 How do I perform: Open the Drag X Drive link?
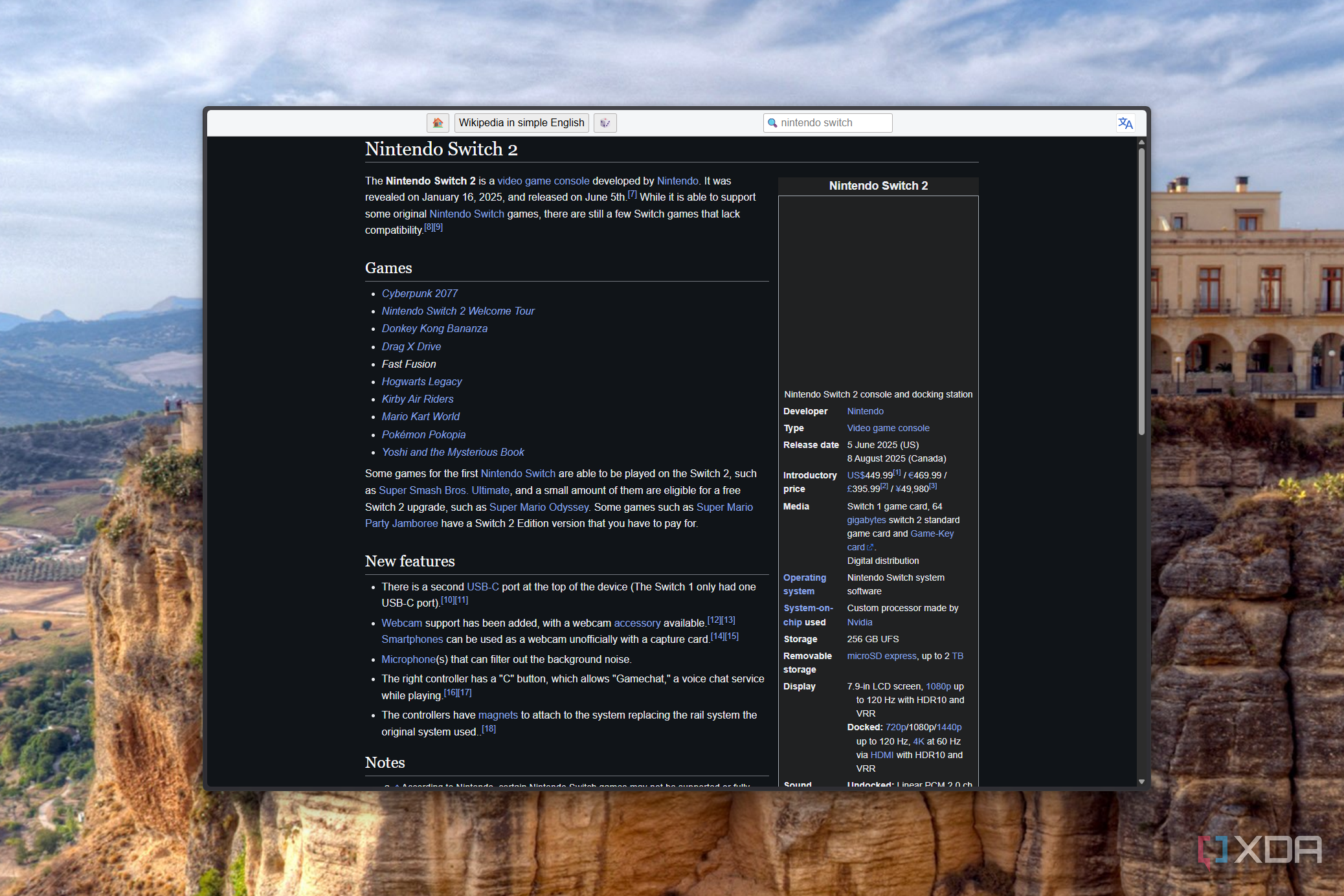pos(411,346)
